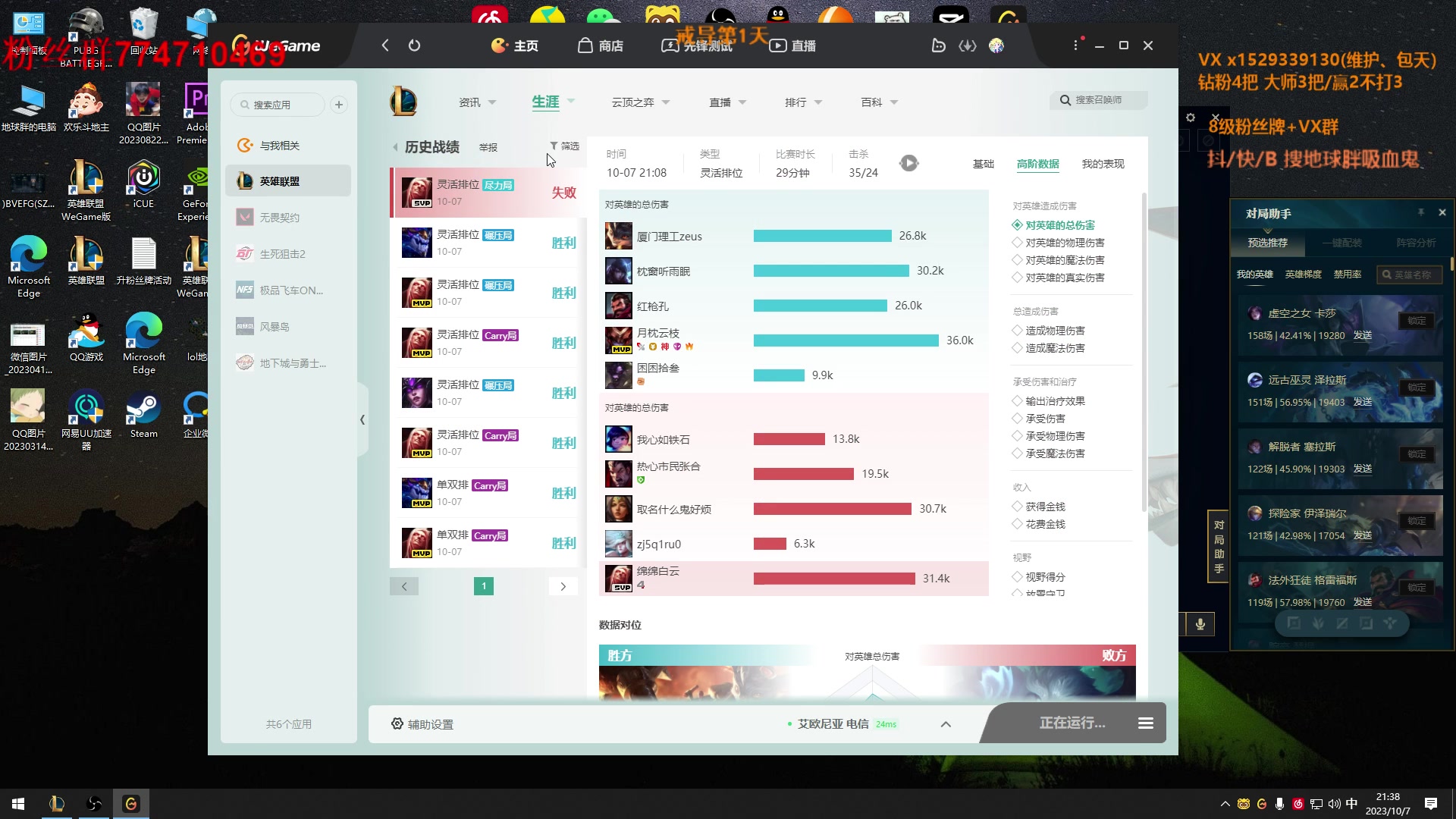1456x819 pixels.
Task: Add an application with plus button
Action: 339,105
